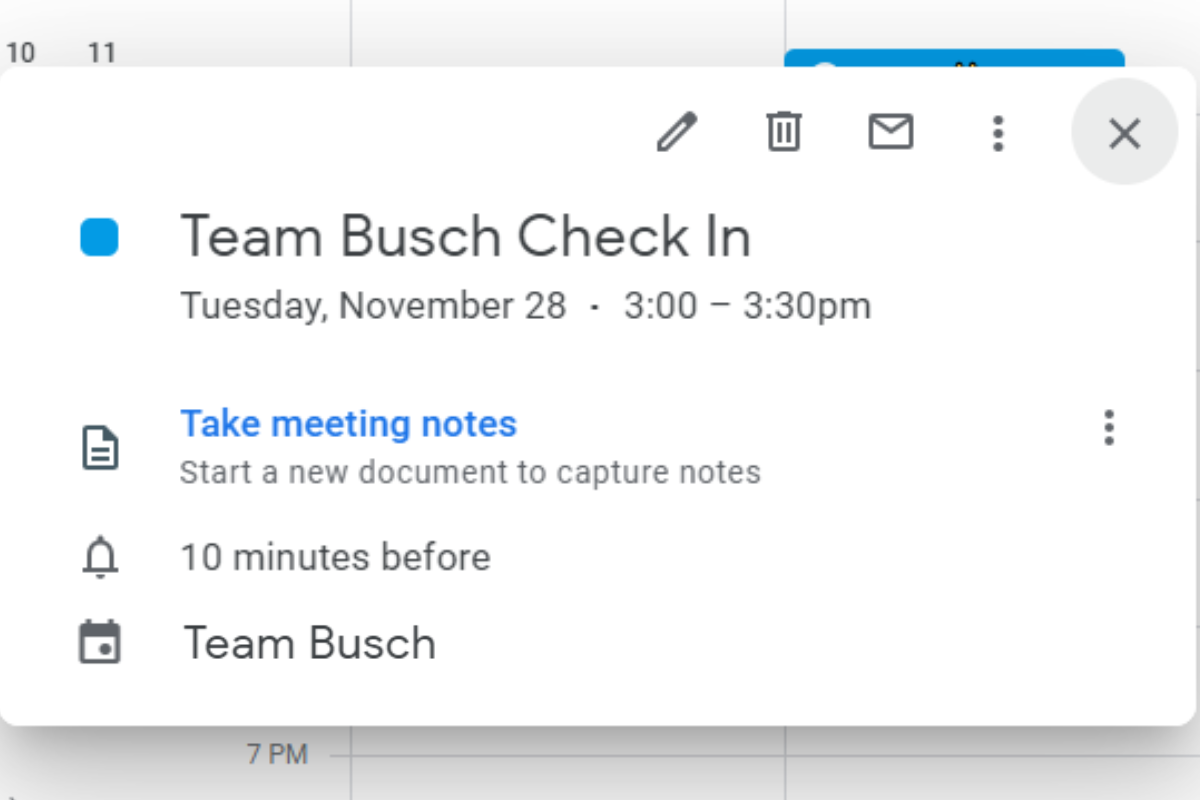Email guests with the envelope icon
This screenshot has width=1200, height=800.
[891, 132]
